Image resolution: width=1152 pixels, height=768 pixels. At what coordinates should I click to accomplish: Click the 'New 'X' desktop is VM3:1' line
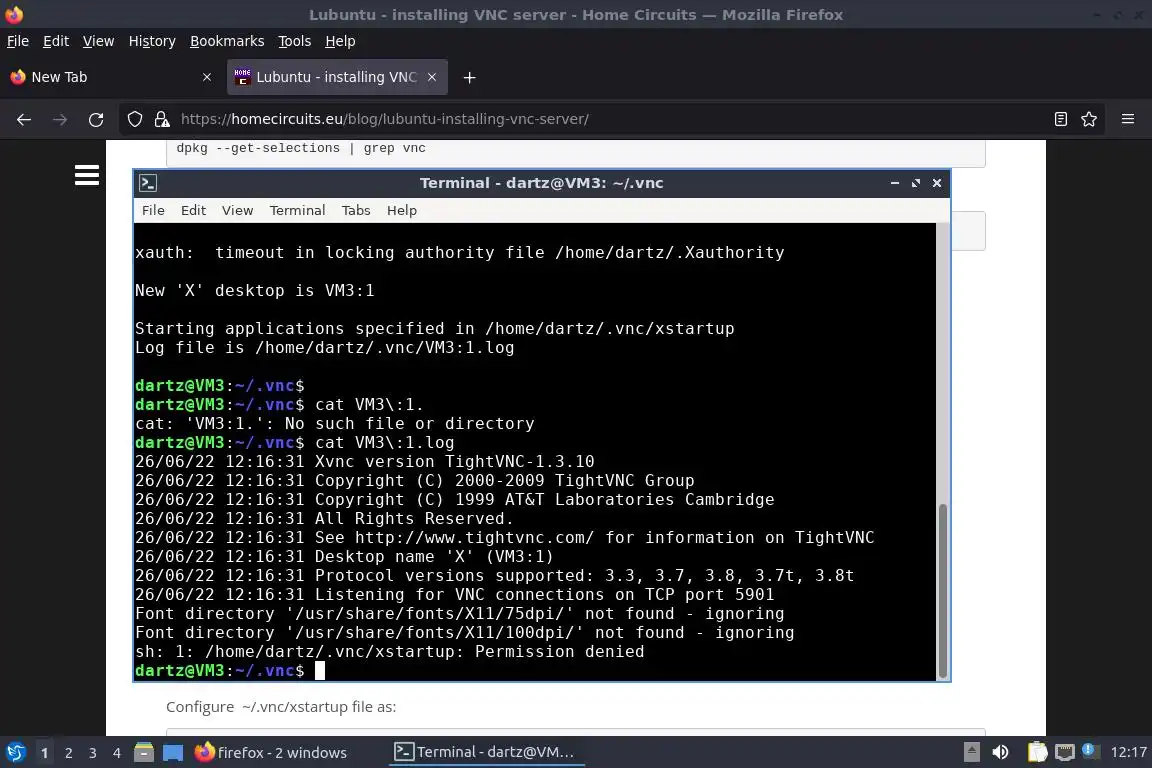(x=254, y=290)
